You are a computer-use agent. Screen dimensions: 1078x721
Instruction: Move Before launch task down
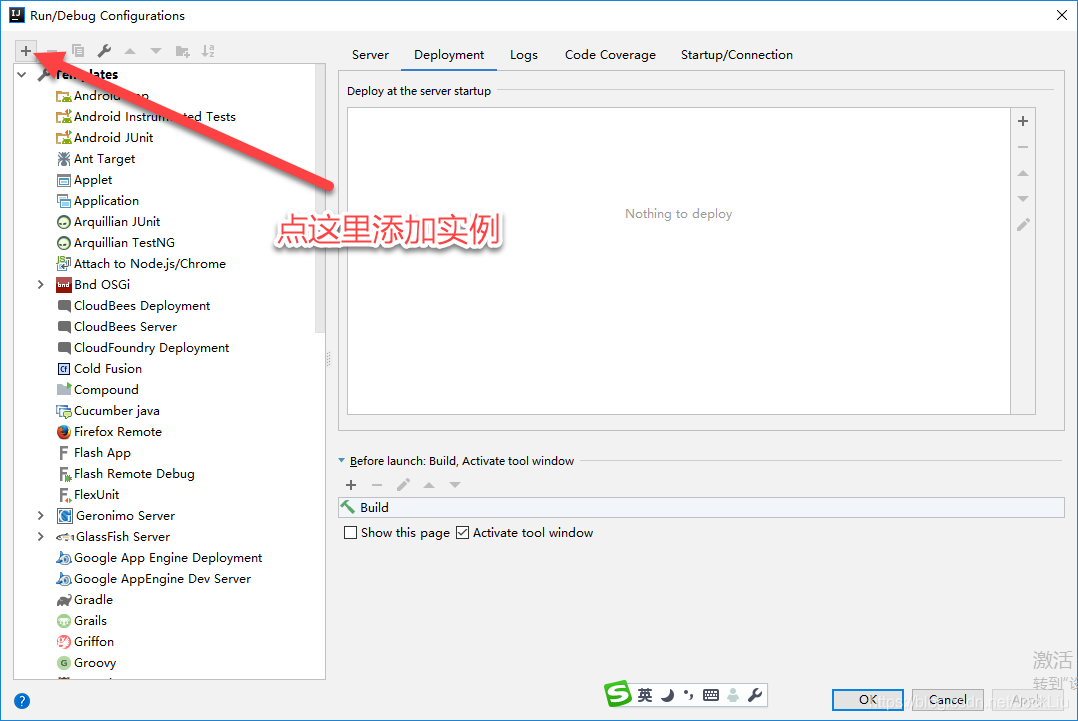[x=455, y=485]
